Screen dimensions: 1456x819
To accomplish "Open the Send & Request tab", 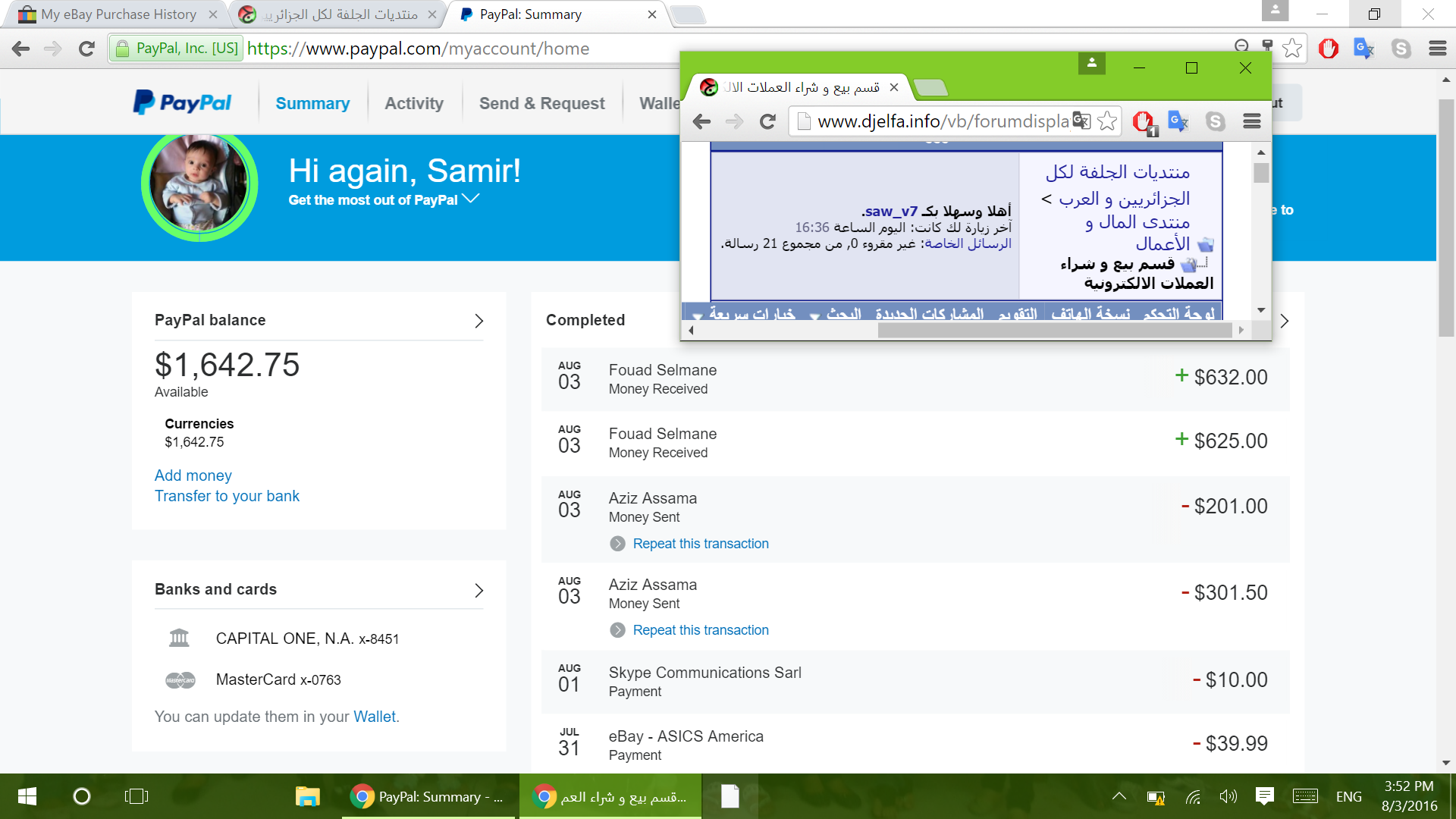I will pos(541,103).
